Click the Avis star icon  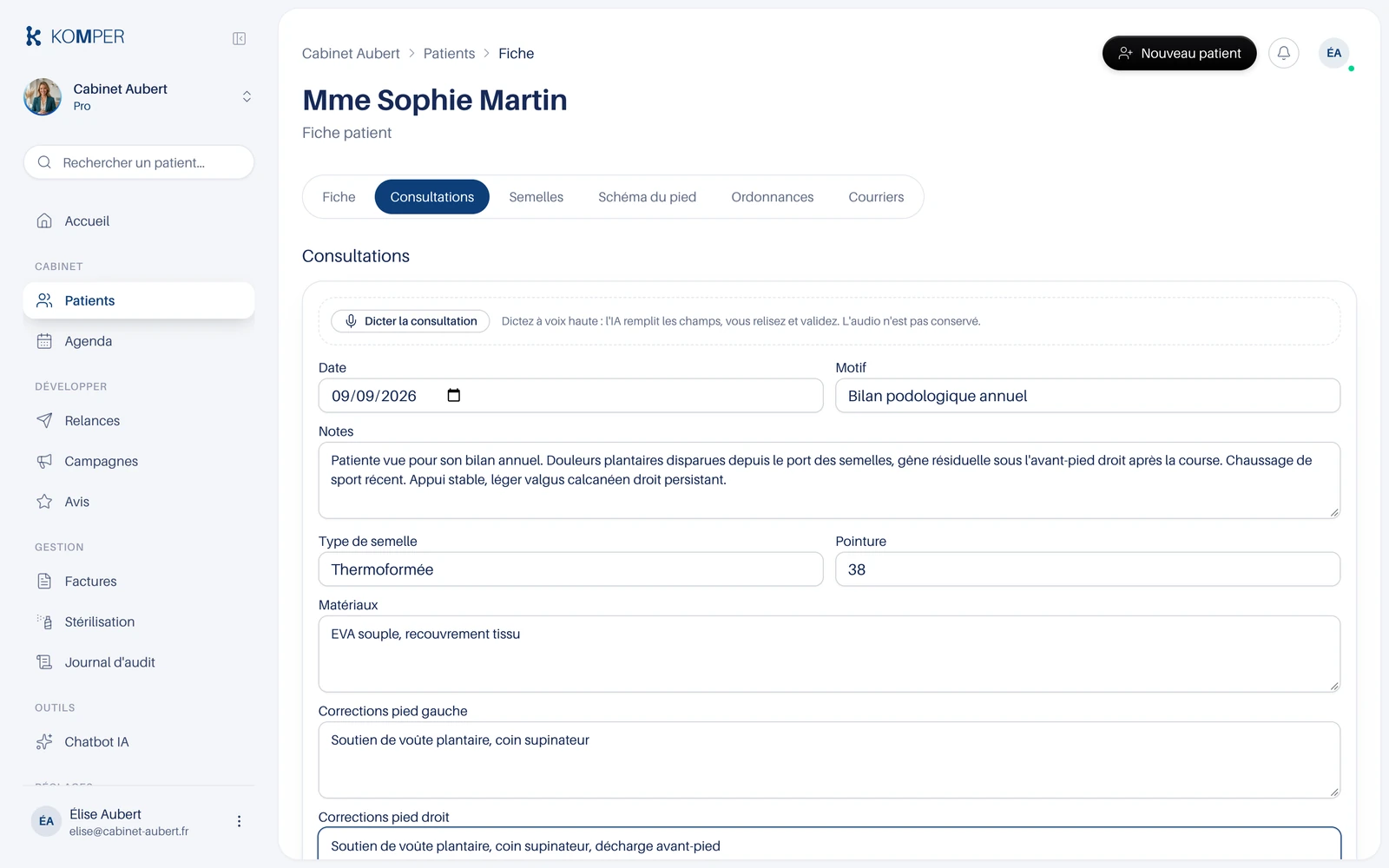(x=44, y=502)
